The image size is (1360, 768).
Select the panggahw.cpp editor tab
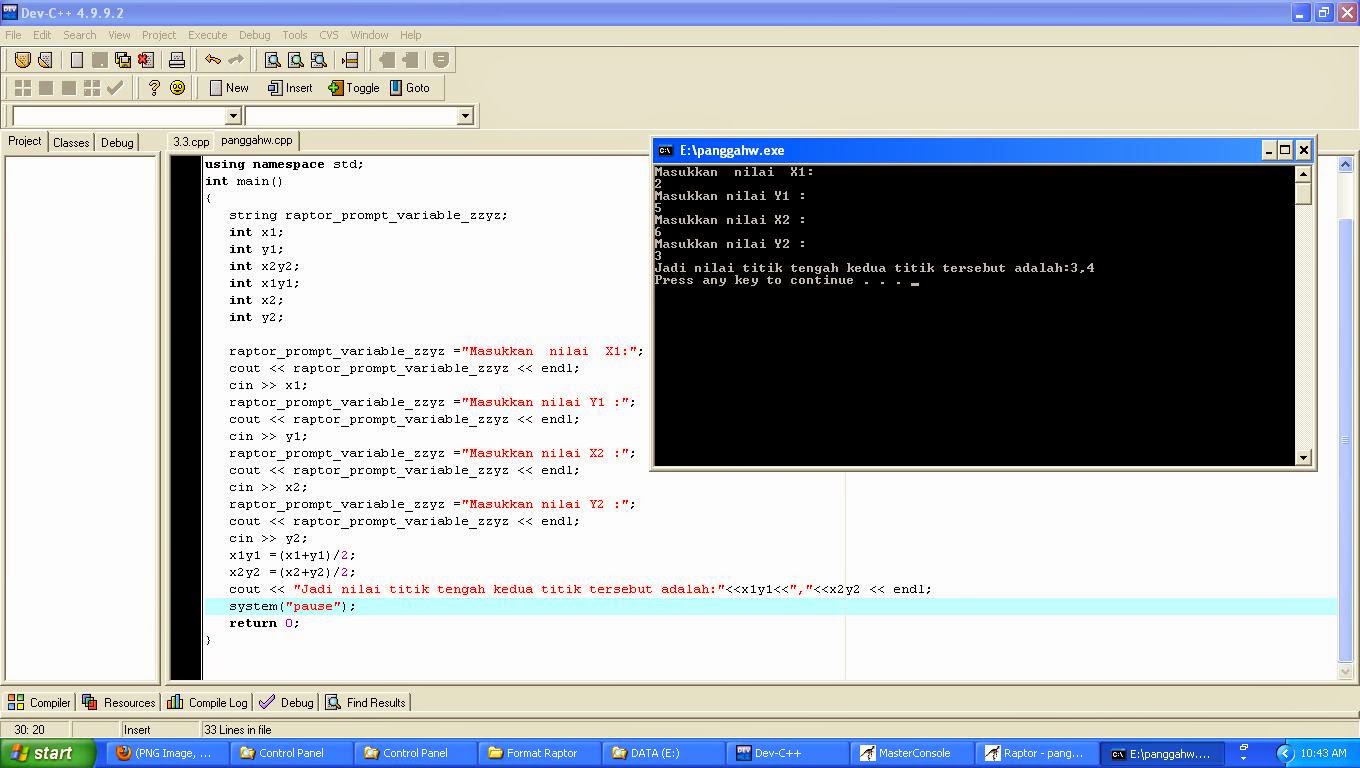[x=257, y=141]
